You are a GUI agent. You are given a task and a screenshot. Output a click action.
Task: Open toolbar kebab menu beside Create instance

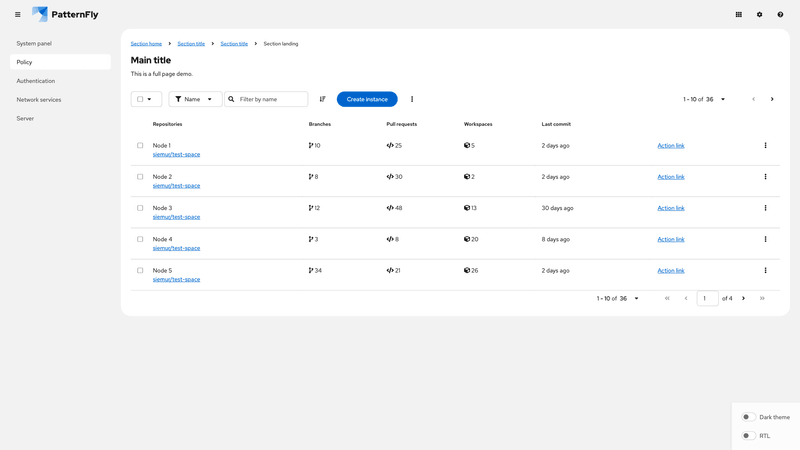click(x=412, y=99)
